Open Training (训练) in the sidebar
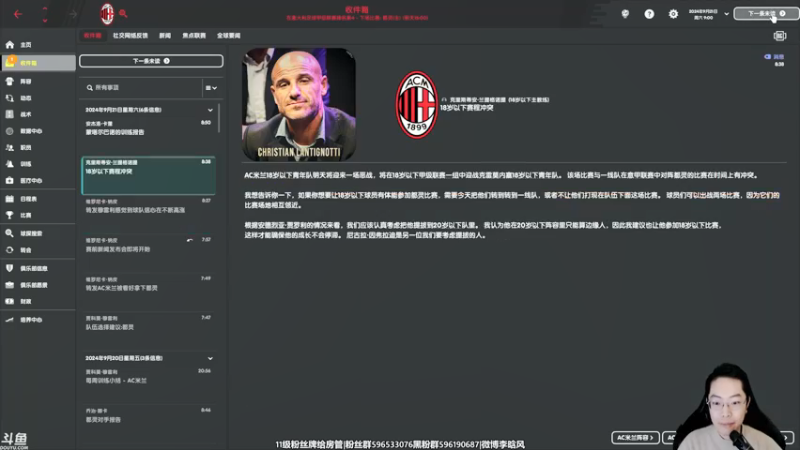 38,164
